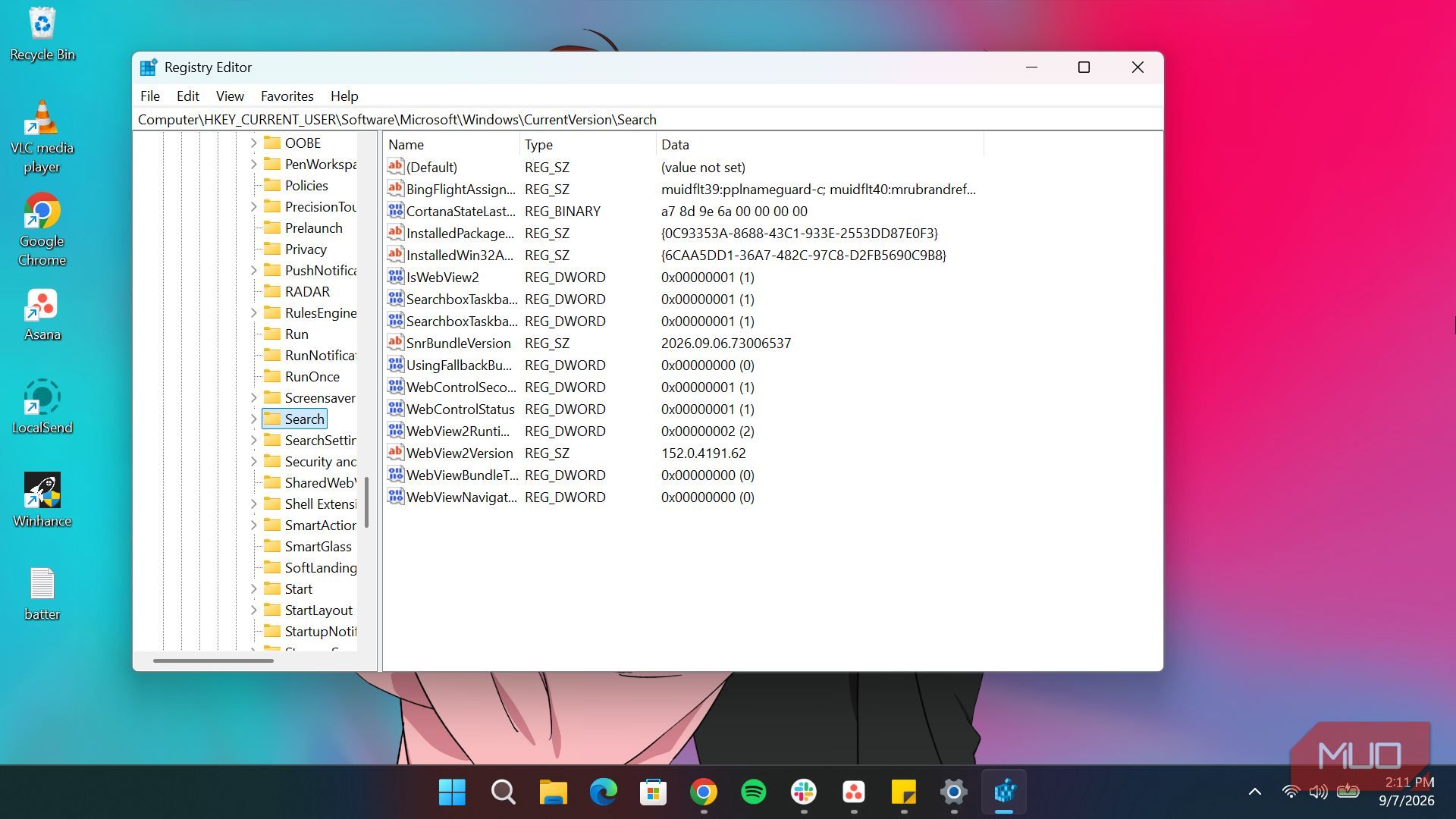Open the Winhance desktop shortcut
This screenshot has width=1456, height=819.
[x=42, y=500]
